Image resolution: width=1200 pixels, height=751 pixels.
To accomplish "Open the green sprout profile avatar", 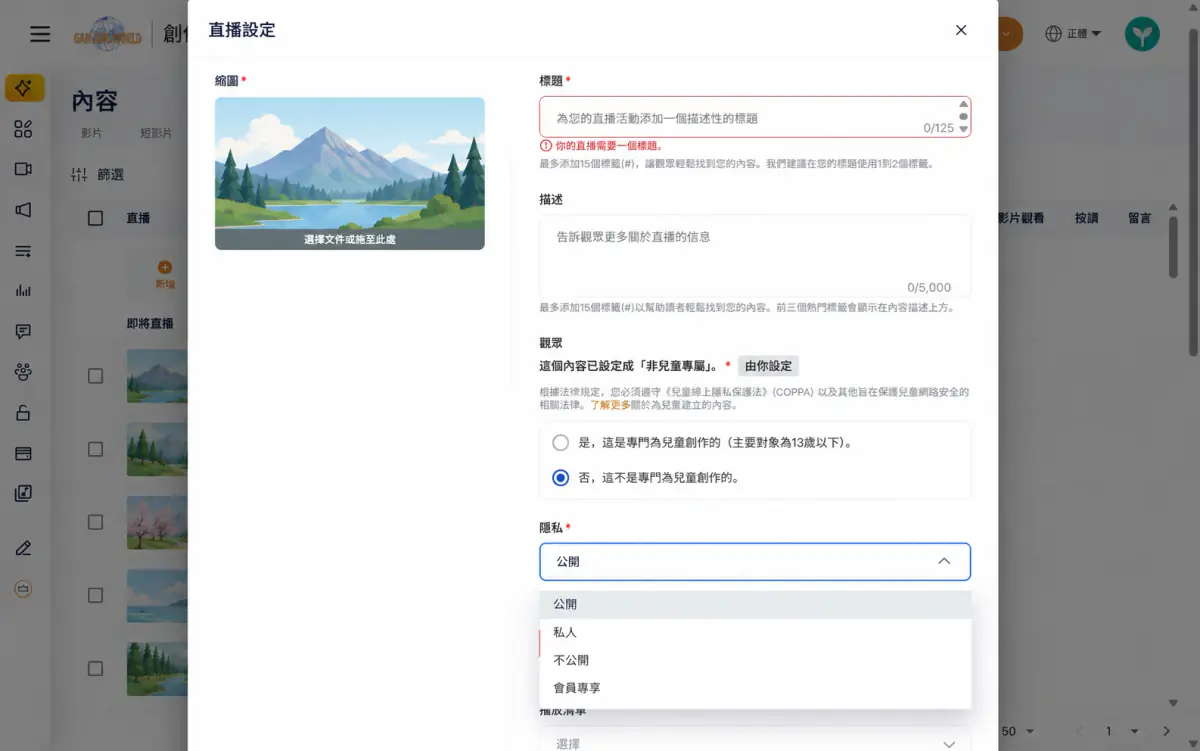I will [x=1142, y=34].
